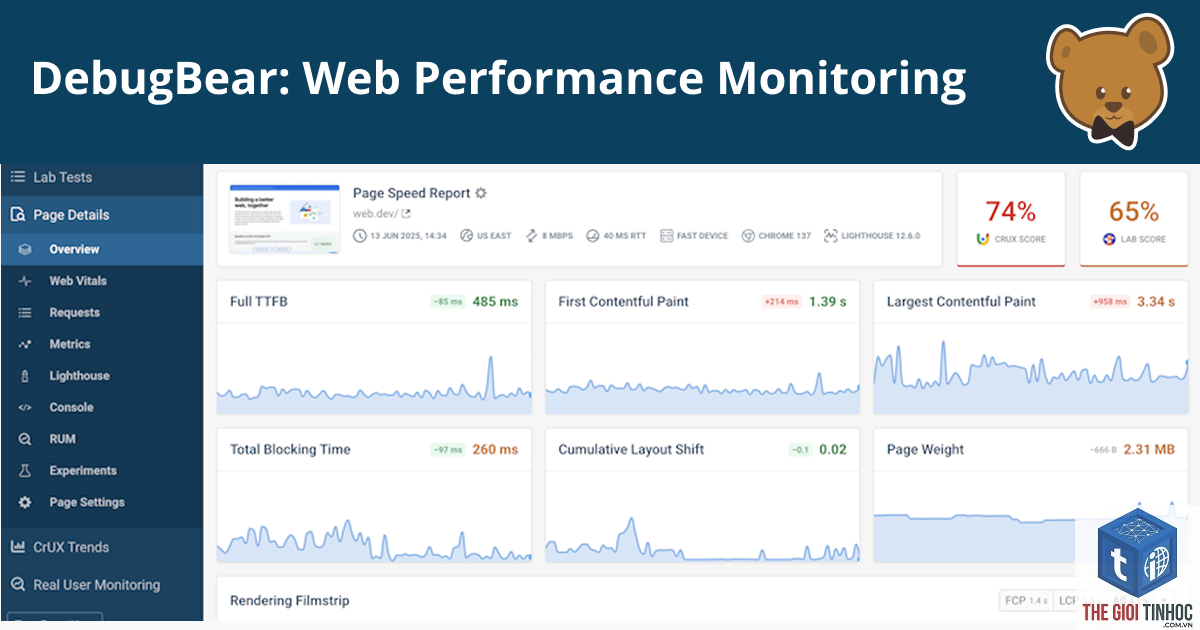The width and height of the screenshot is (1200, 630).
Task: Click the clock icon next to test date
Action: click(x=360, y=236)
